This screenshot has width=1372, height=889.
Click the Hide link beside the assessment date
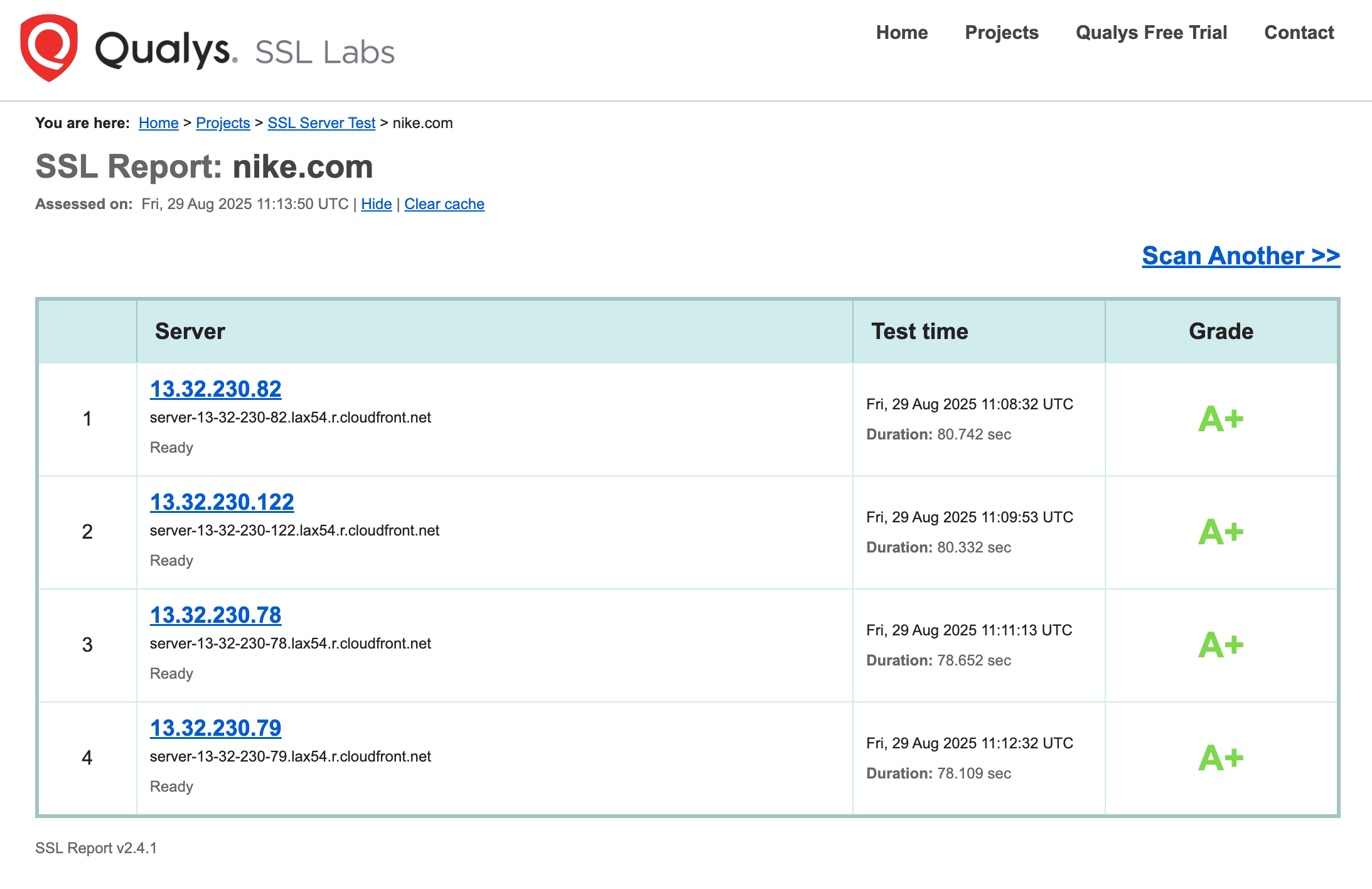(x=377, y=204)
